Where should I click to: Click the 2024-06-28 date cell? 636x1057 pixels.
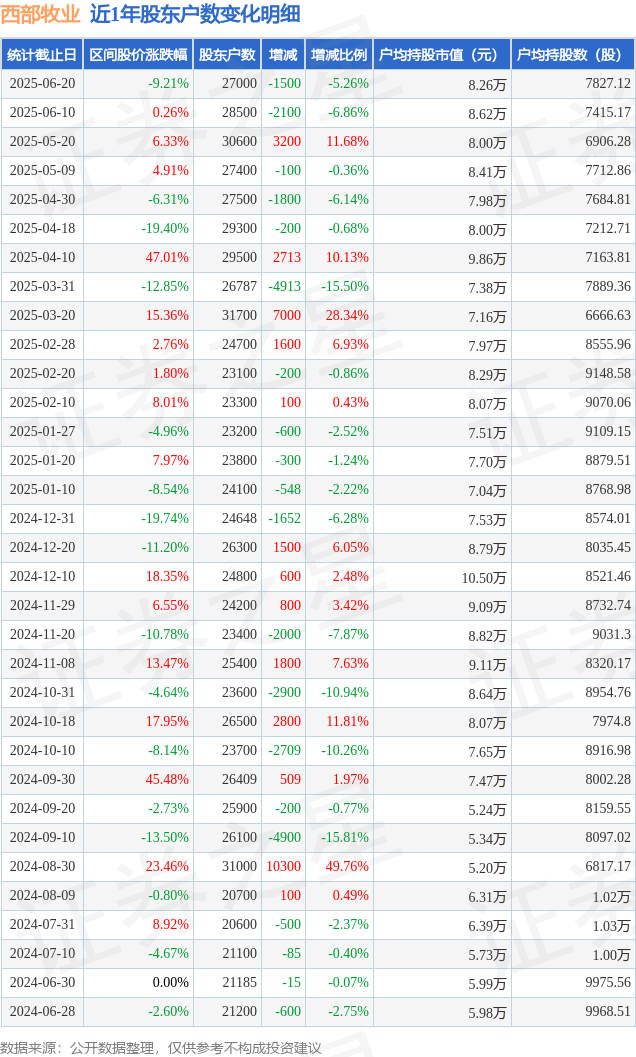42,1011
